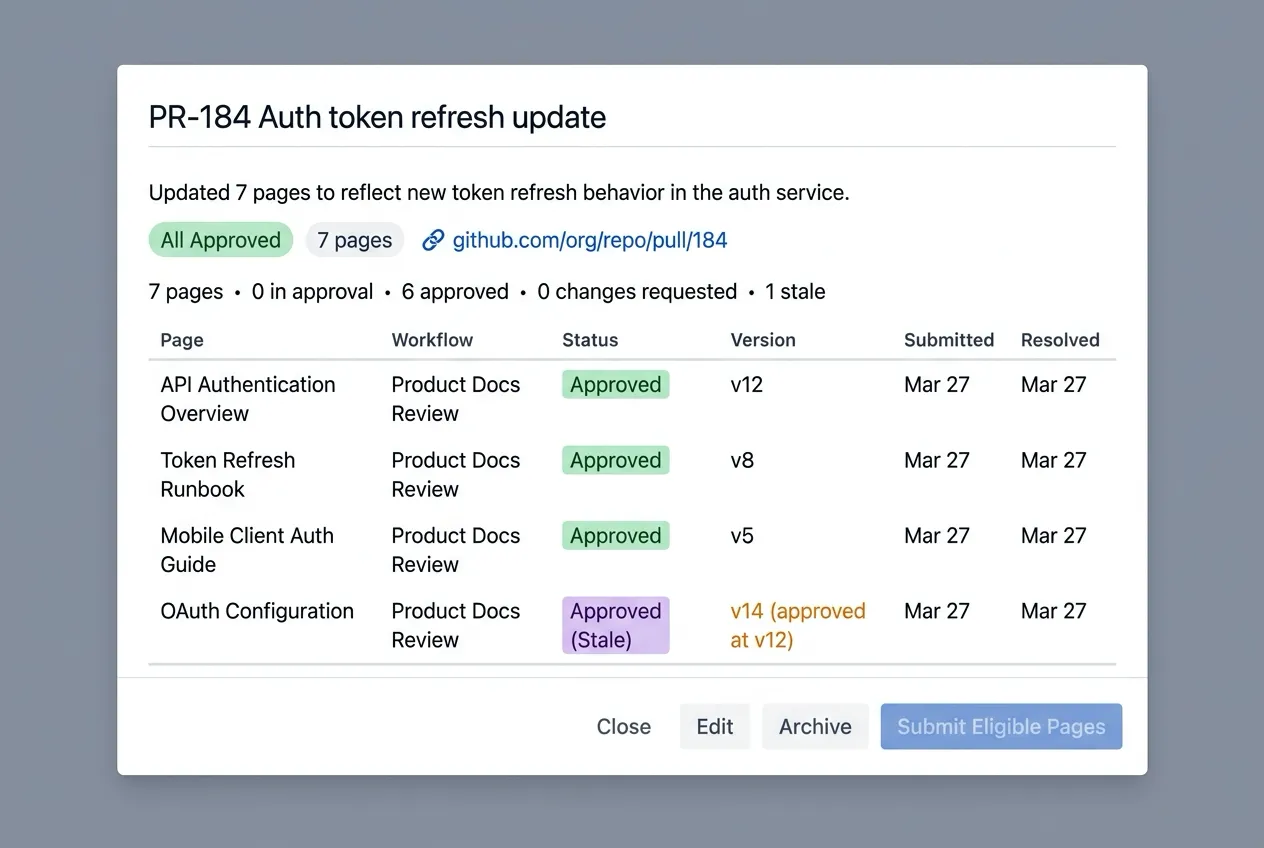The width and height of the screenshot is (1264, 848).
Task: Click the PR-184 Auth token refresh update title
Action: coord(377,117)
